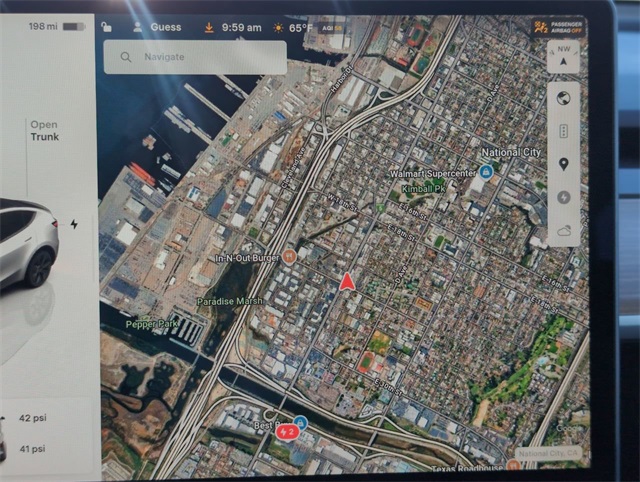Image resolution: width=640 pixels, height=482 pixels.
Task: Tap the charge port lightning bolt
Action: tap(74, 224)
